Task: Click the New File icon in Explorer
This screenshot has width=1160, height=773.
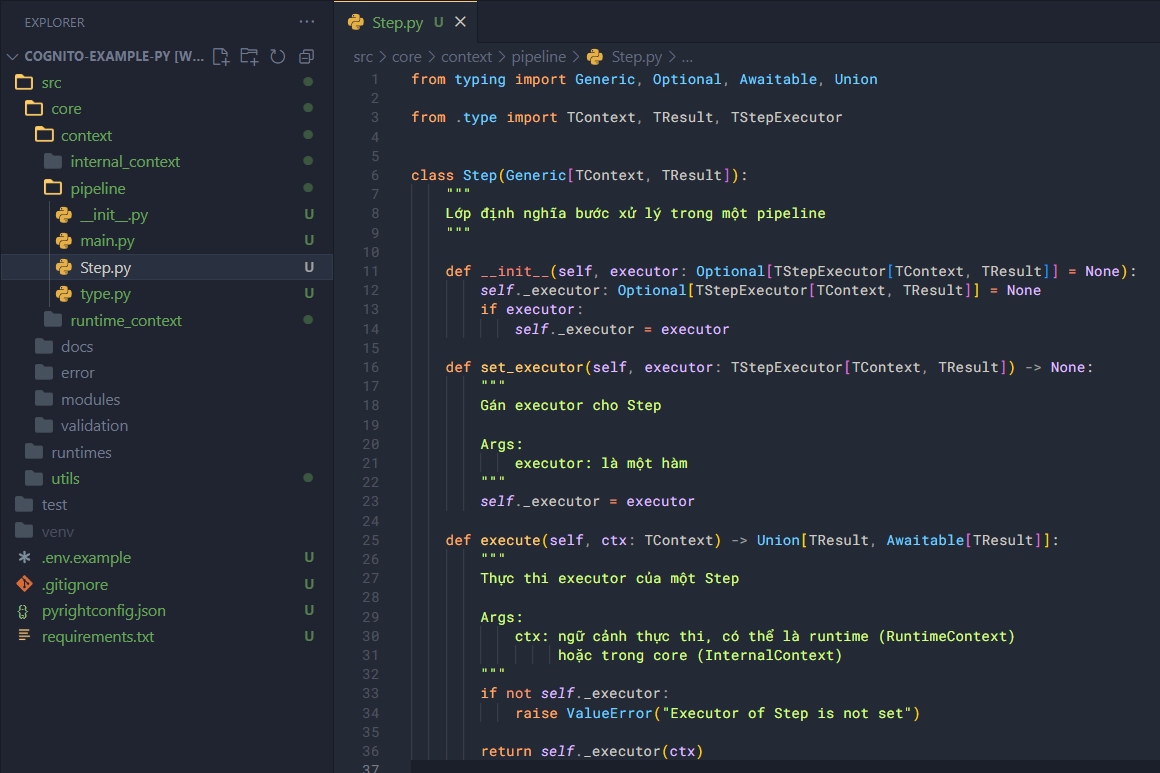Action: point(221,56)
